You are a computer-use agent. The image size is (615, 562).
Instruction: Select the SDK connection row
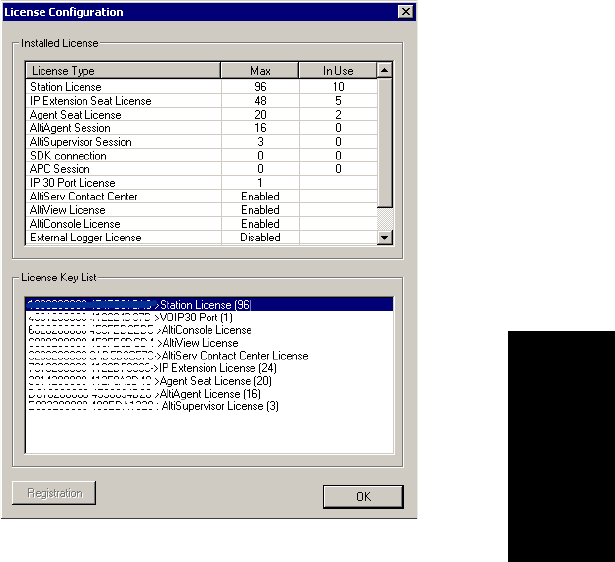pos(202,155)
